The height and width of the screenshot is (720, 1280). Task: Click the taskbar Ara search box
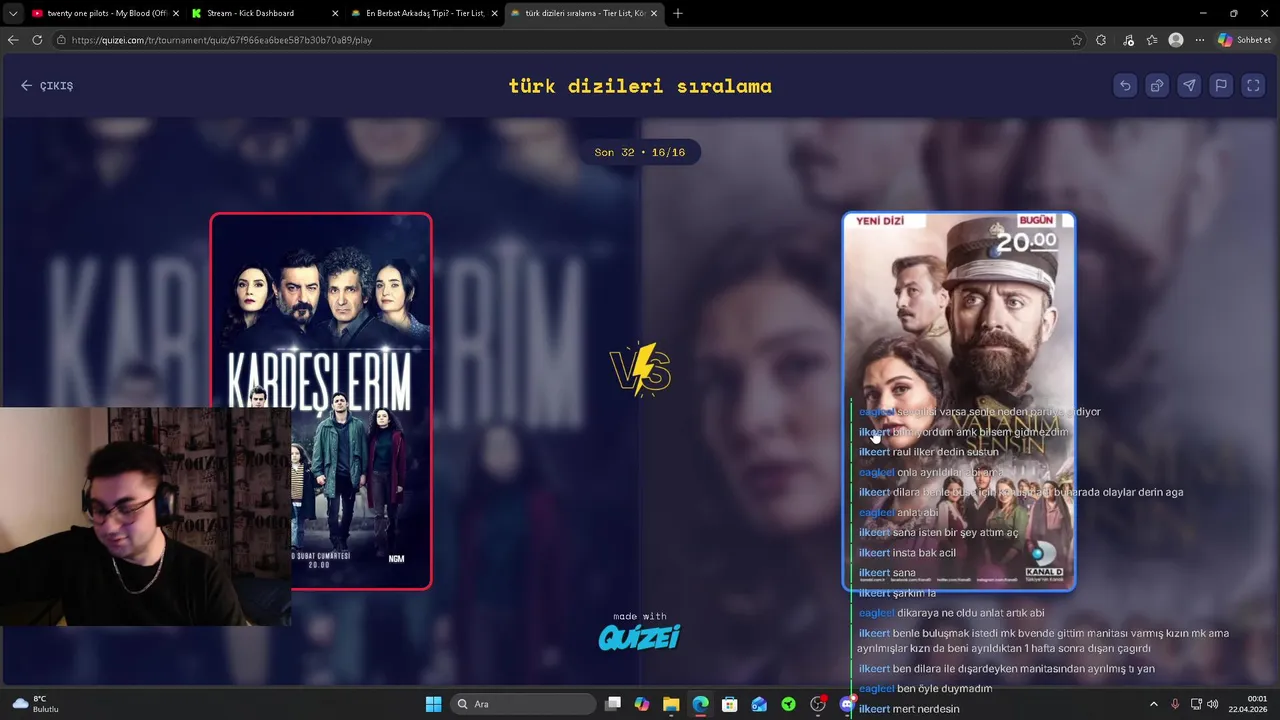point(522,704)
